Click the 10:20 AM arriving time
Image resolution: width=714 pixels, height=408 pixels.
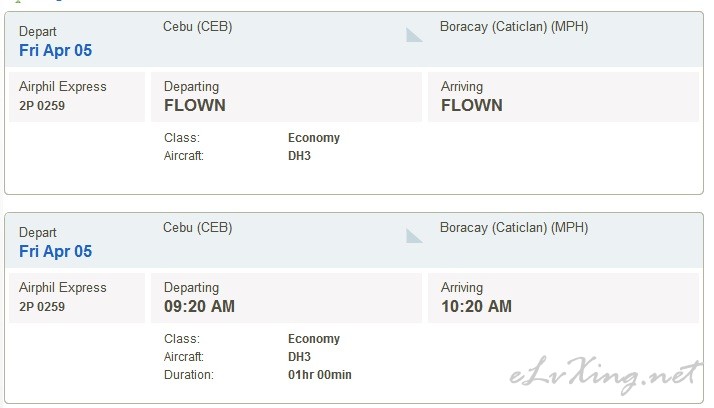point(476,306)
